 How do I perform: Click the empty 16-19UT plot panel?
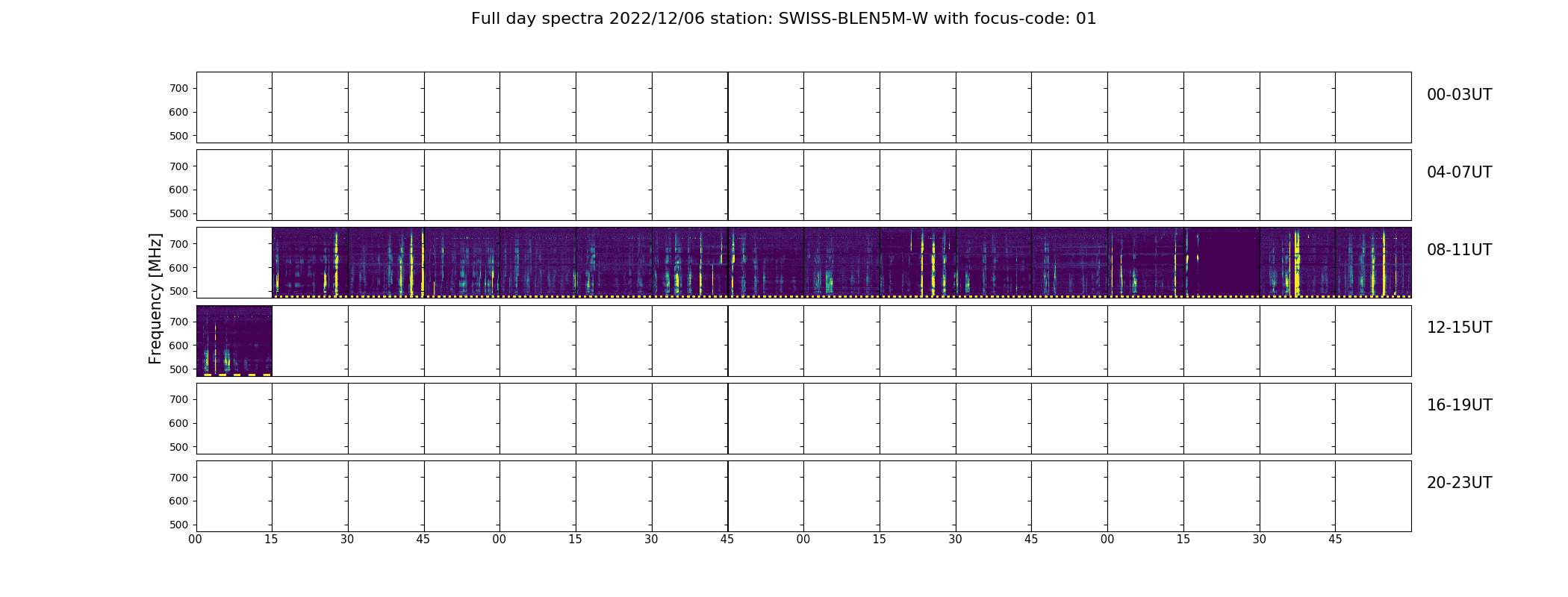[803, 419]
